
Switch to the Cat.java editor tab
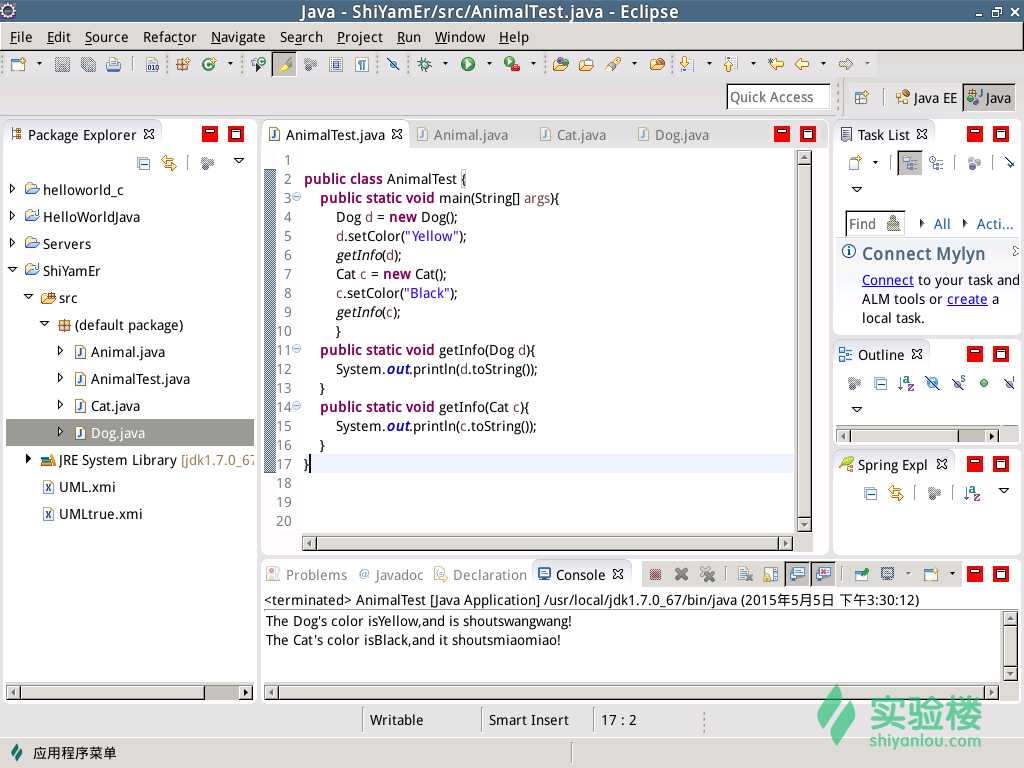point(581,135)
